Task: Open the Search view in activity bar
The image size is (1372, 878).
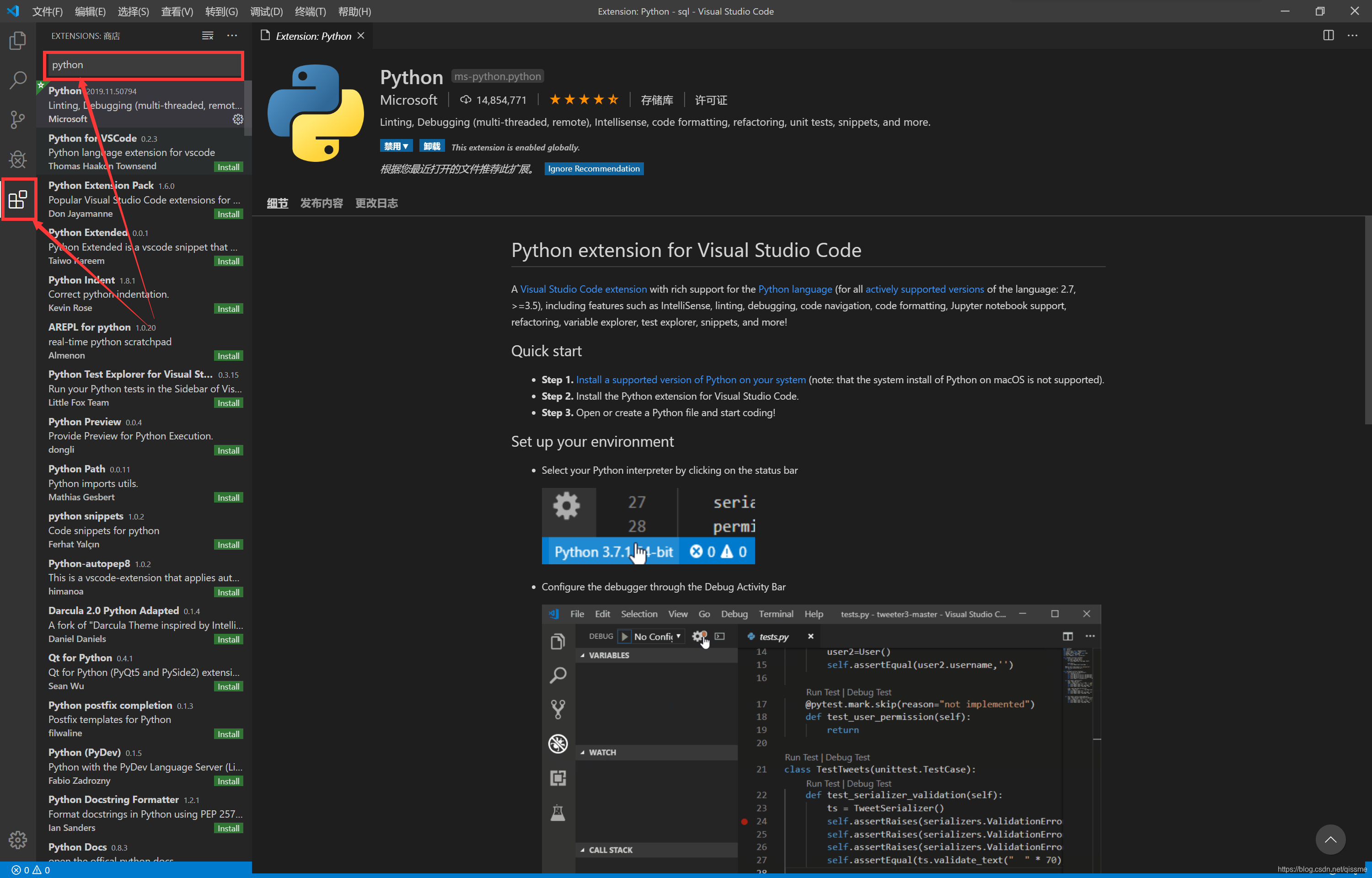Action: click(x=18, y=80)
